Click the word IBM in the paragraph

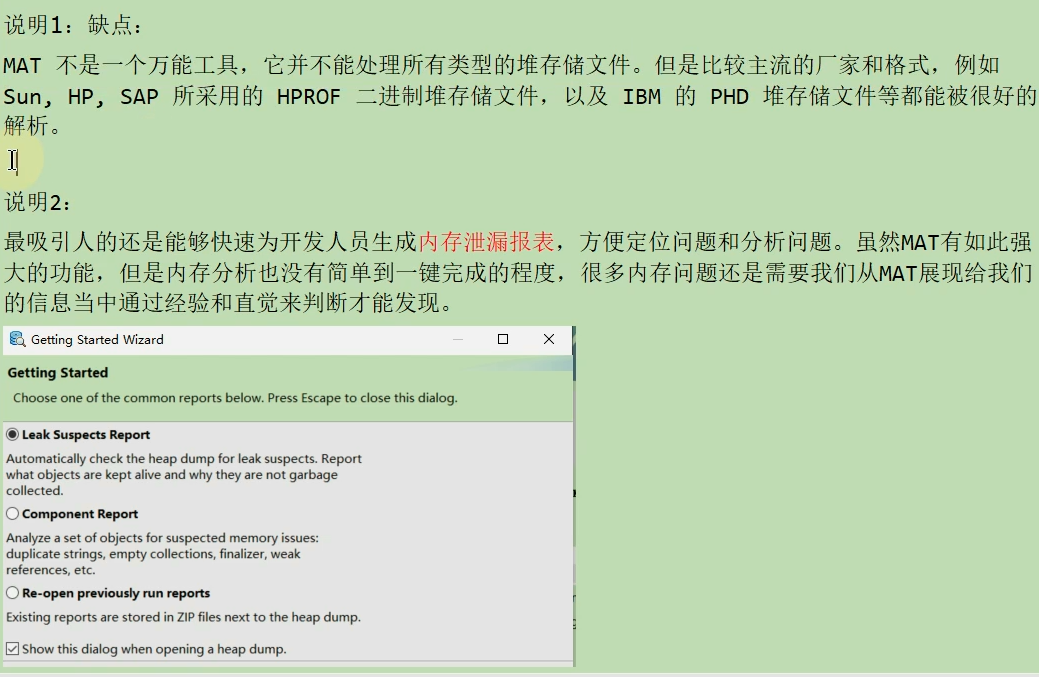click(x=641, y=97)
